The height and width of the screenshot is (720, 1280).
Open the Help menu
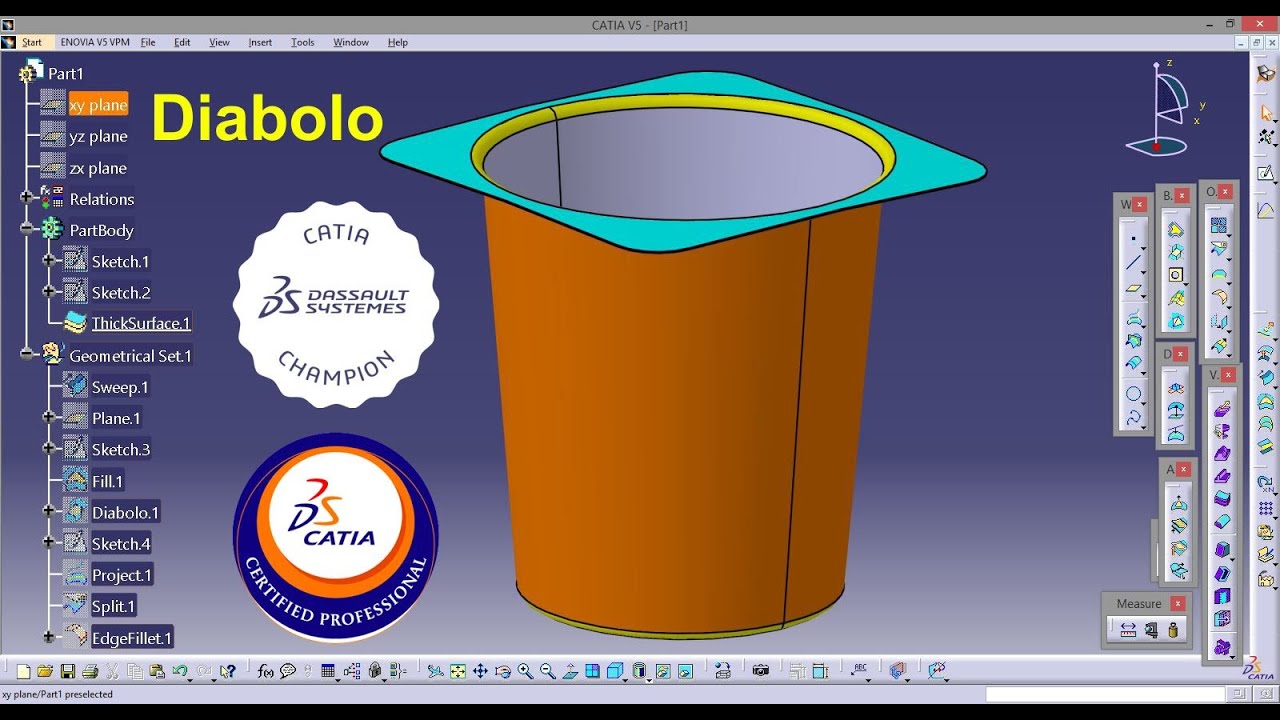click(x=398, y=42)
